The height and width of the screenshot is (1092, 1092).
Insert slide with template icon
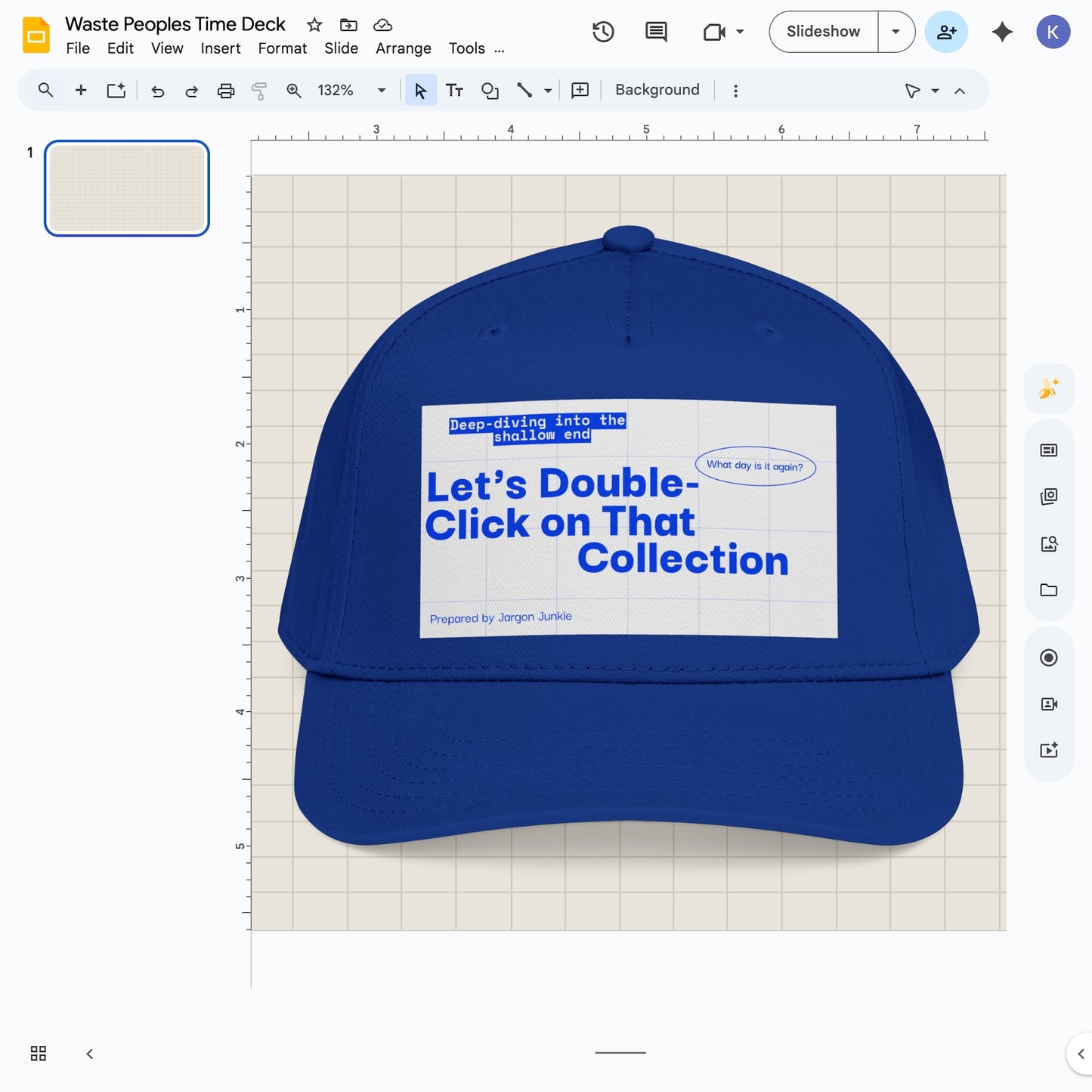pos(116,91)
